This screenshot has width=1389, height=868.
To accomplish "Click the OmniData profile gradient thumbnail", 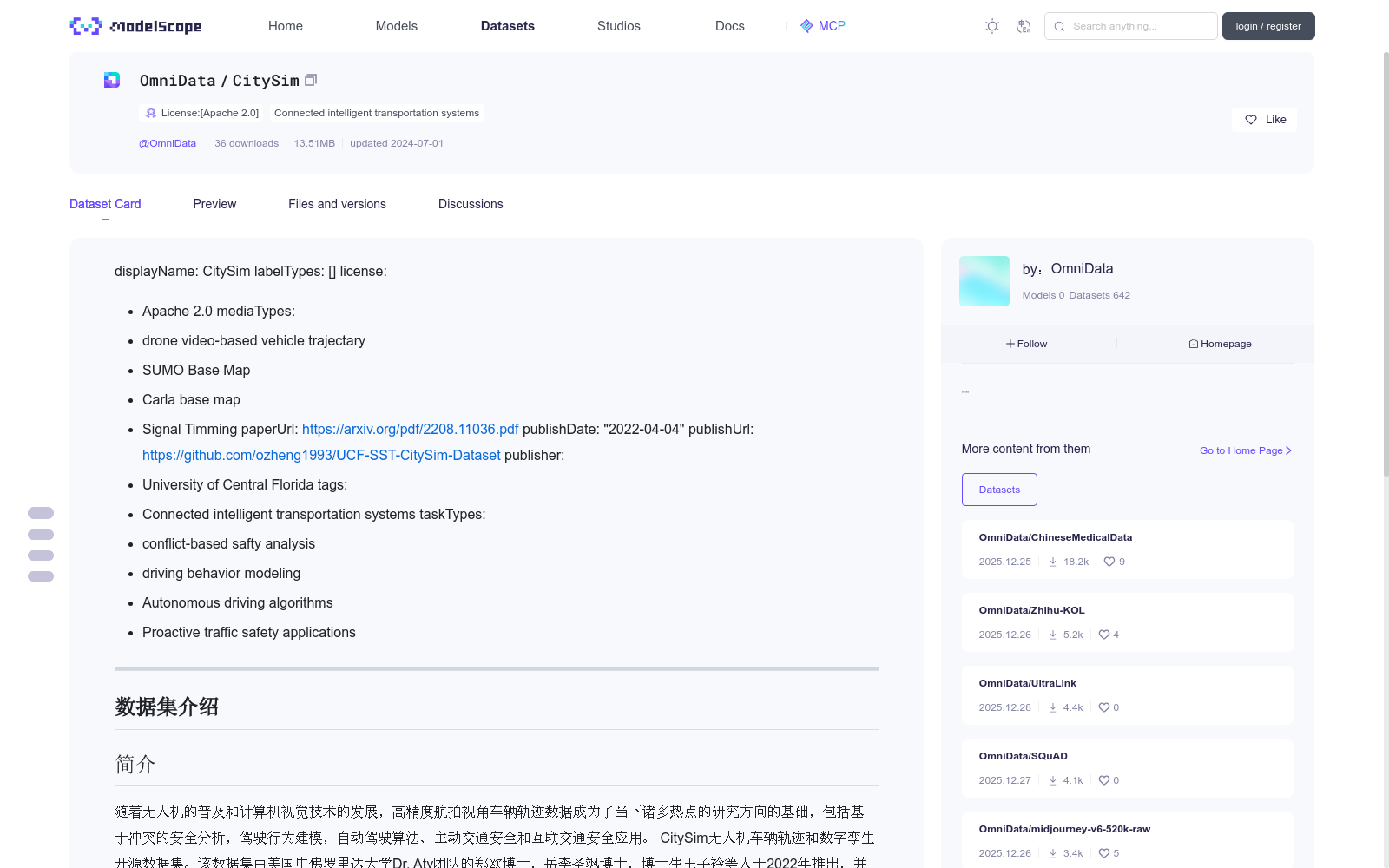I will (x=984, y=281).
